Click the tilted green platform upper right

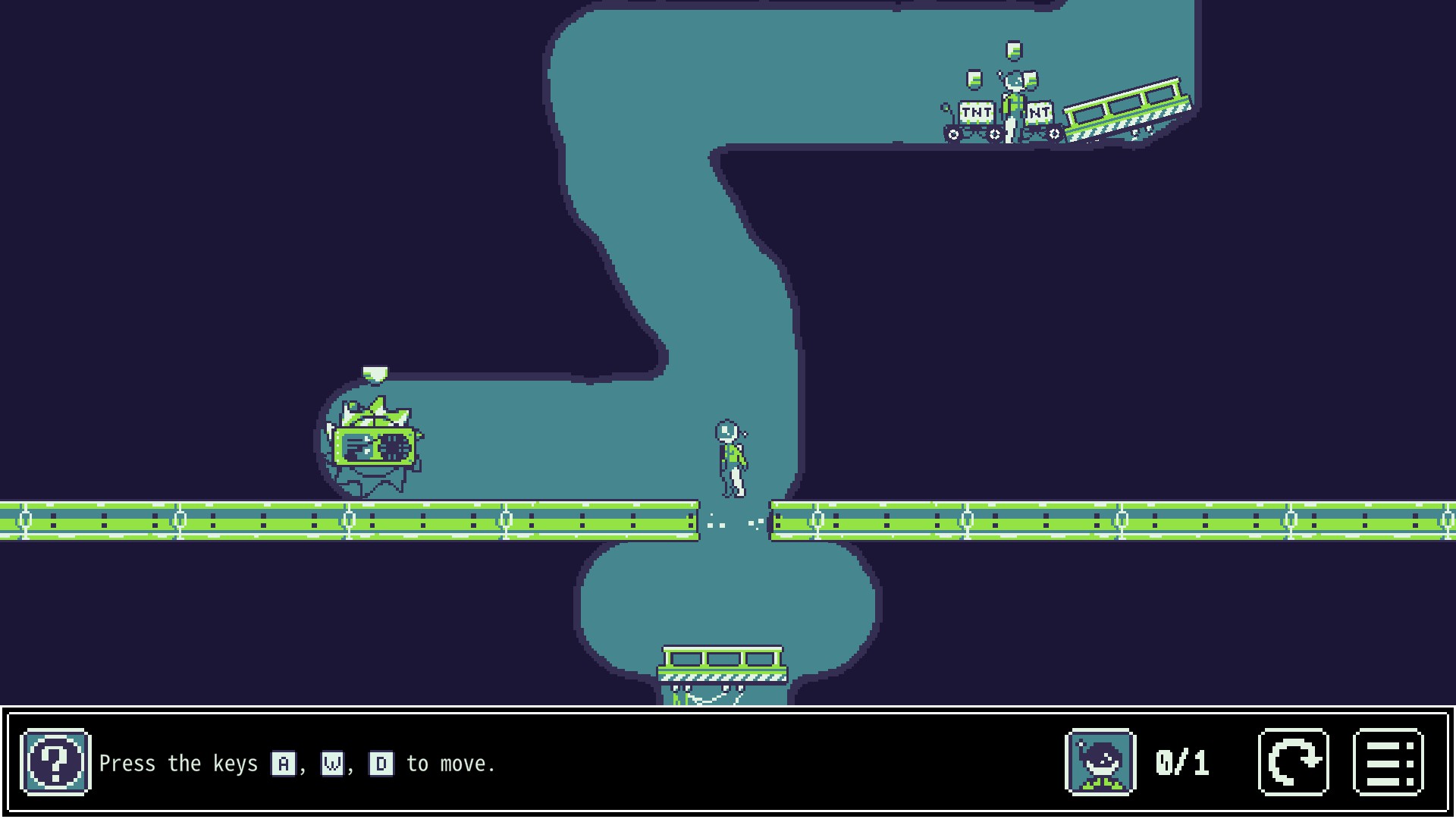[x=1127, y=110]
